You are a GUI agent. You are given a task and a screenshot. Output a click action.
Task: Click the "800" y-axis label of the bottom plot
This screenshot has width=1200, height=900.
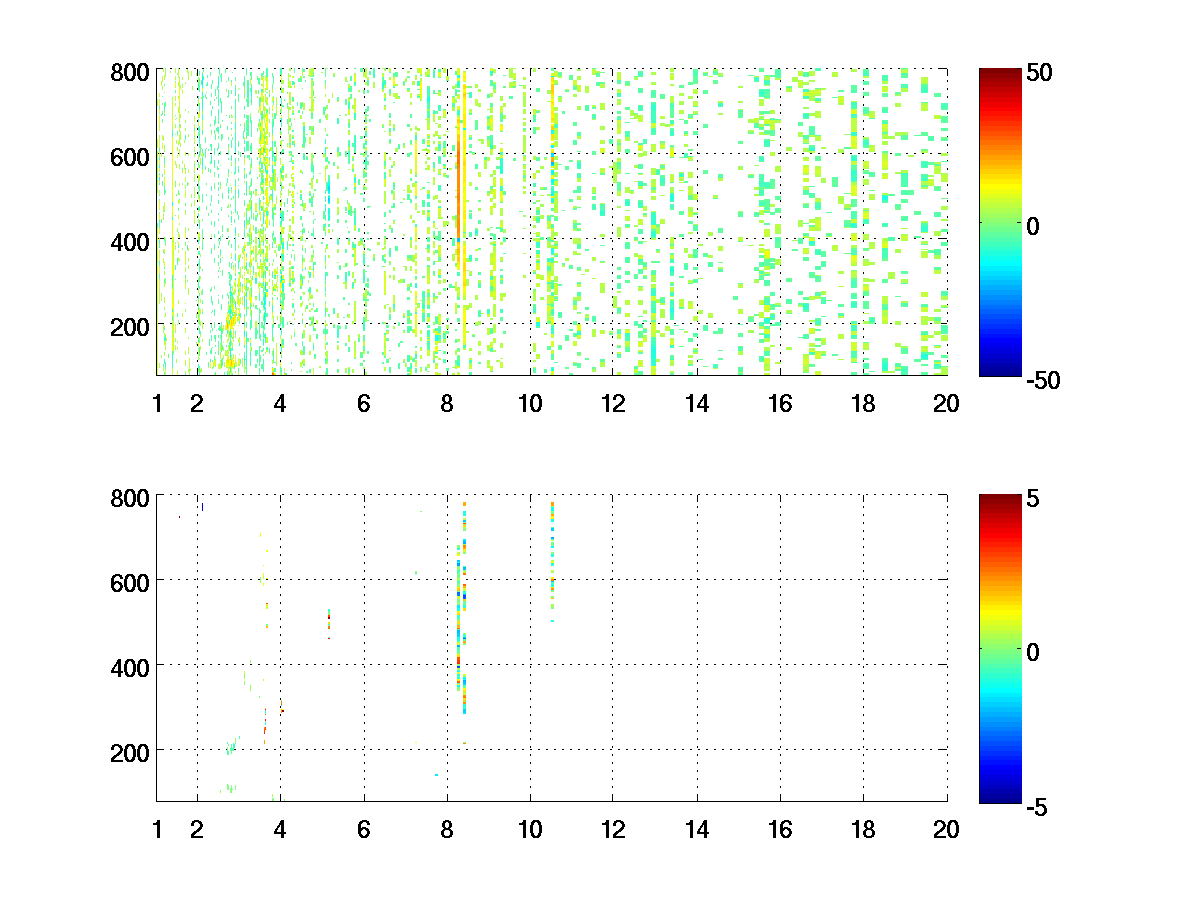coord(130,498)
